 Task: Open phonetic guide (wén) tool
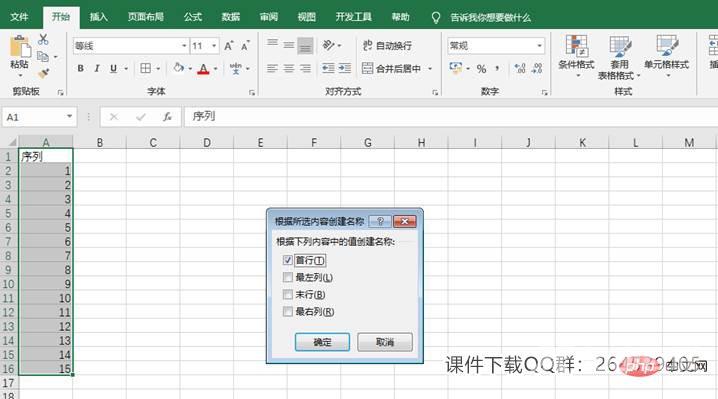tap(236, 69)
